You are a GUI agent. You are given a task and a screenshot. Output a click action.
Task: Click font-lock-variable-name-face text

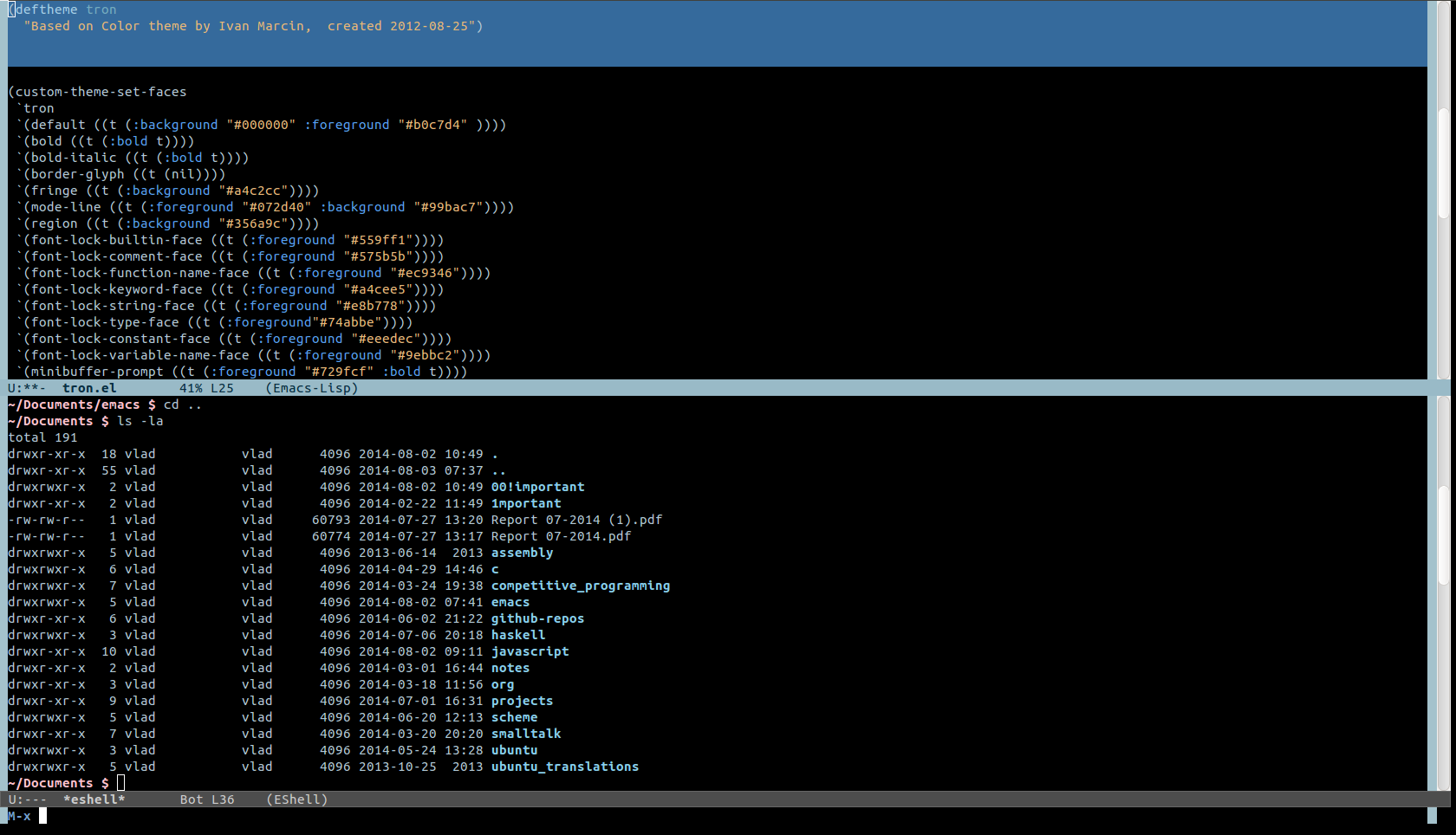pos(140,355)
